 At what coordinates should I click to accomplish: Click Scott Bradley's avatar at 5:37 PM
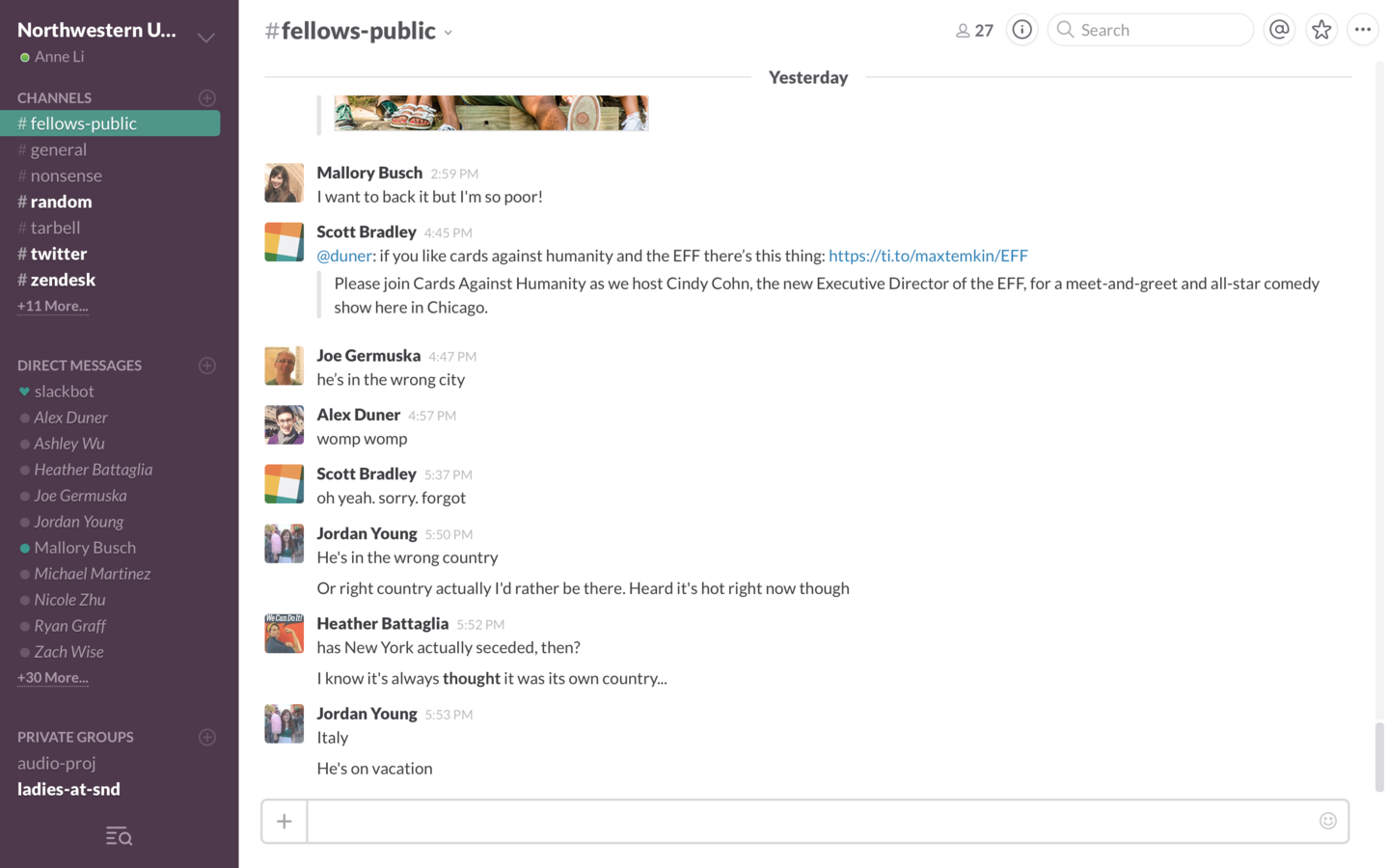(284, 484)
